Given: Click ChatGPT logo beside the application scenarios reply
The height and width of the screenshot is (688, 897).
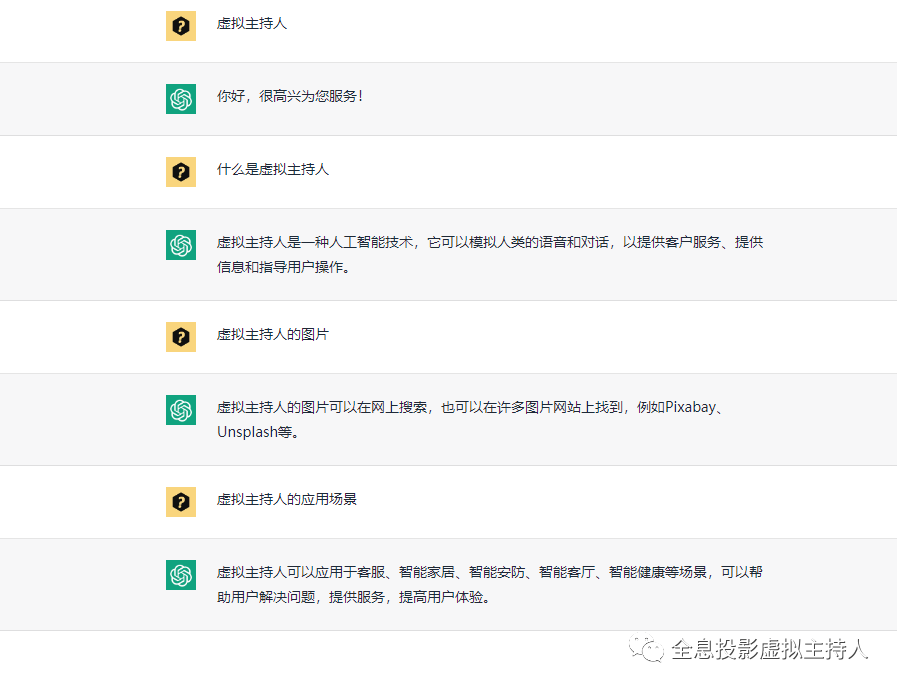Looking at the screenshot, I should point(181,575).
